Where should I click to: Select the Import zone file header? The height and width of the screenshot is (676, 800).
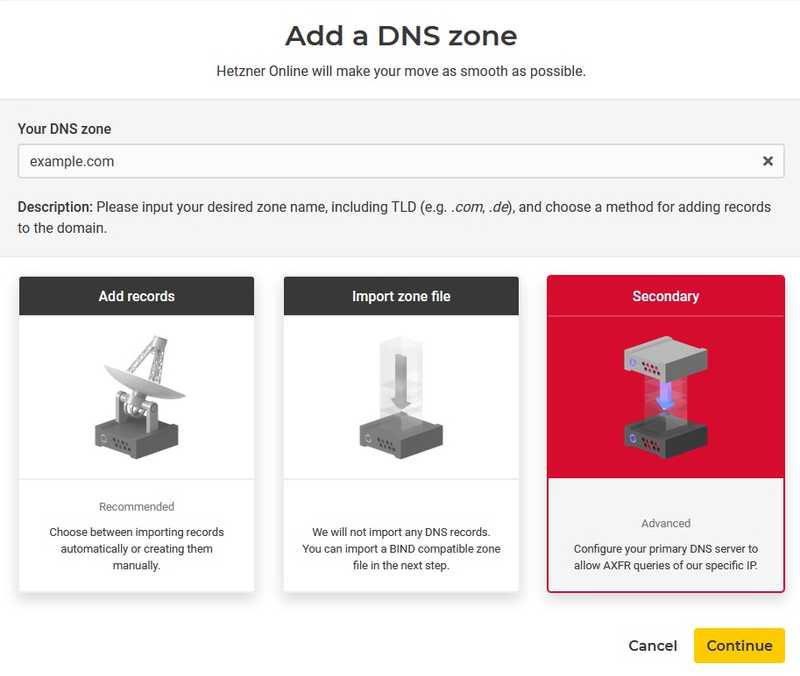(x=401, y=296)
